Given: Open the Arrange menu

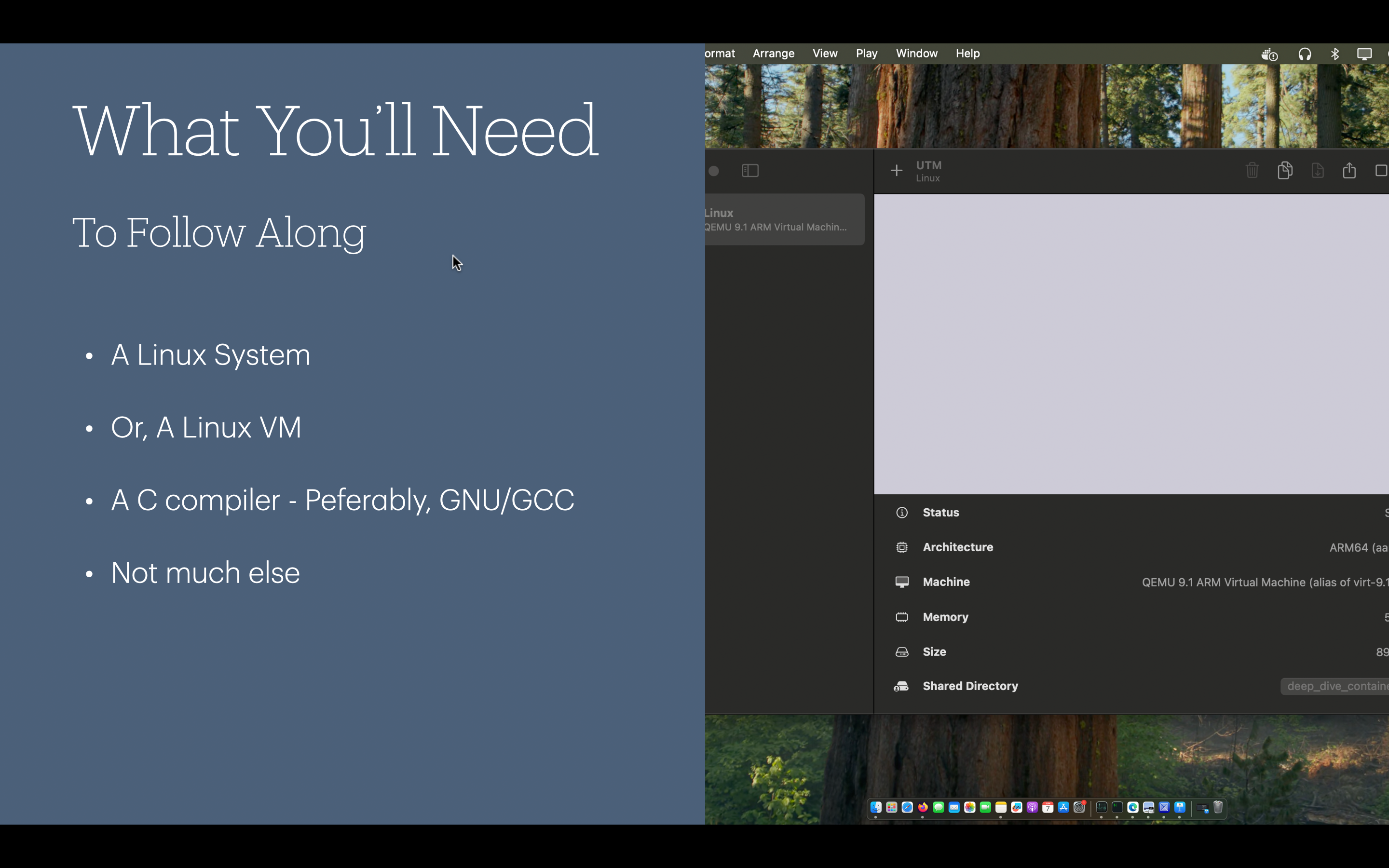Looking at the screenshot, I should point(773,54).
